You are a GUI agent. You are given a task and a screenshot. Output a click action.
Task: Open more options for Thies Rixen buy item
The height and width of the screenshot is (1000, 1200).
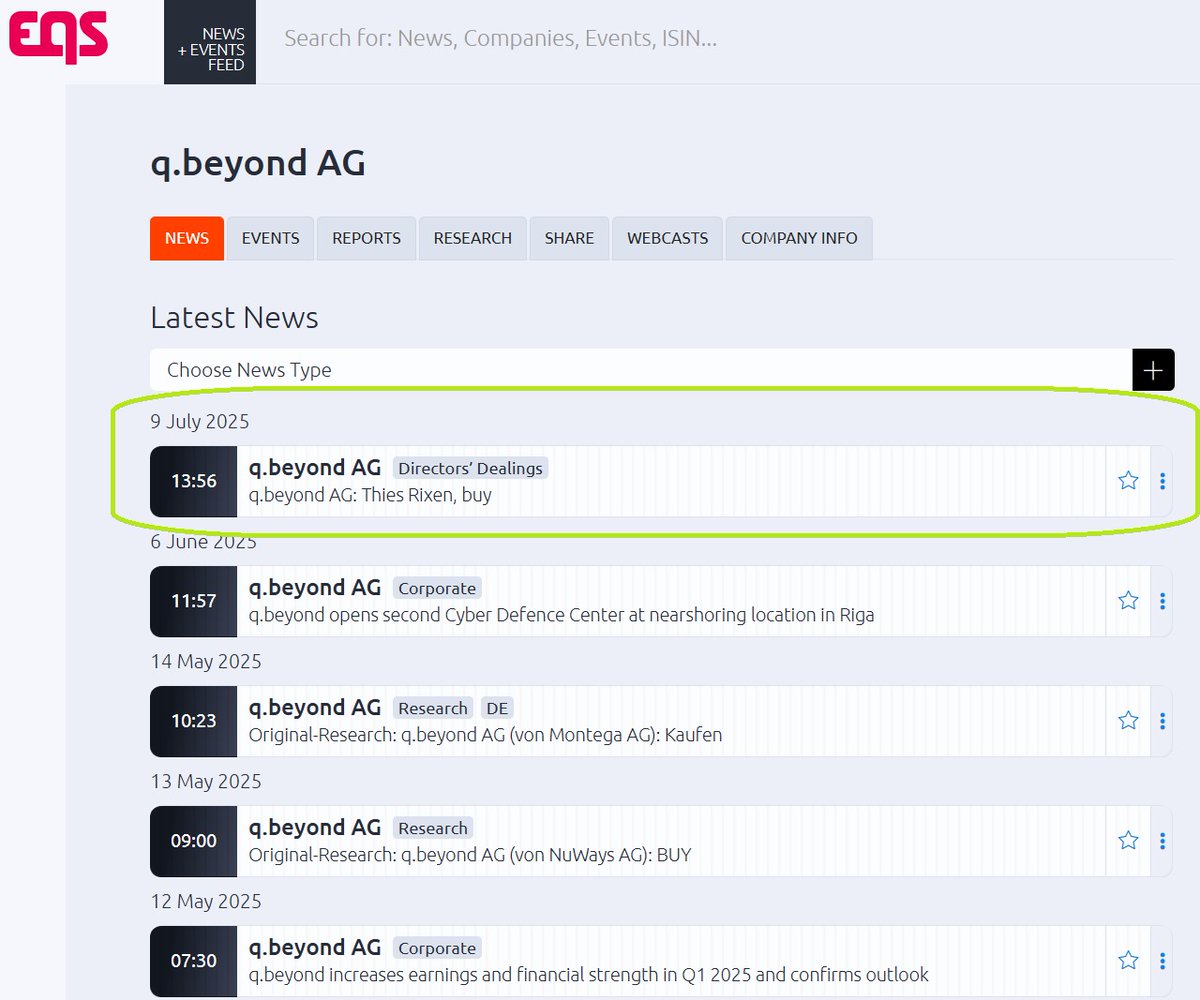point(1162,481)
